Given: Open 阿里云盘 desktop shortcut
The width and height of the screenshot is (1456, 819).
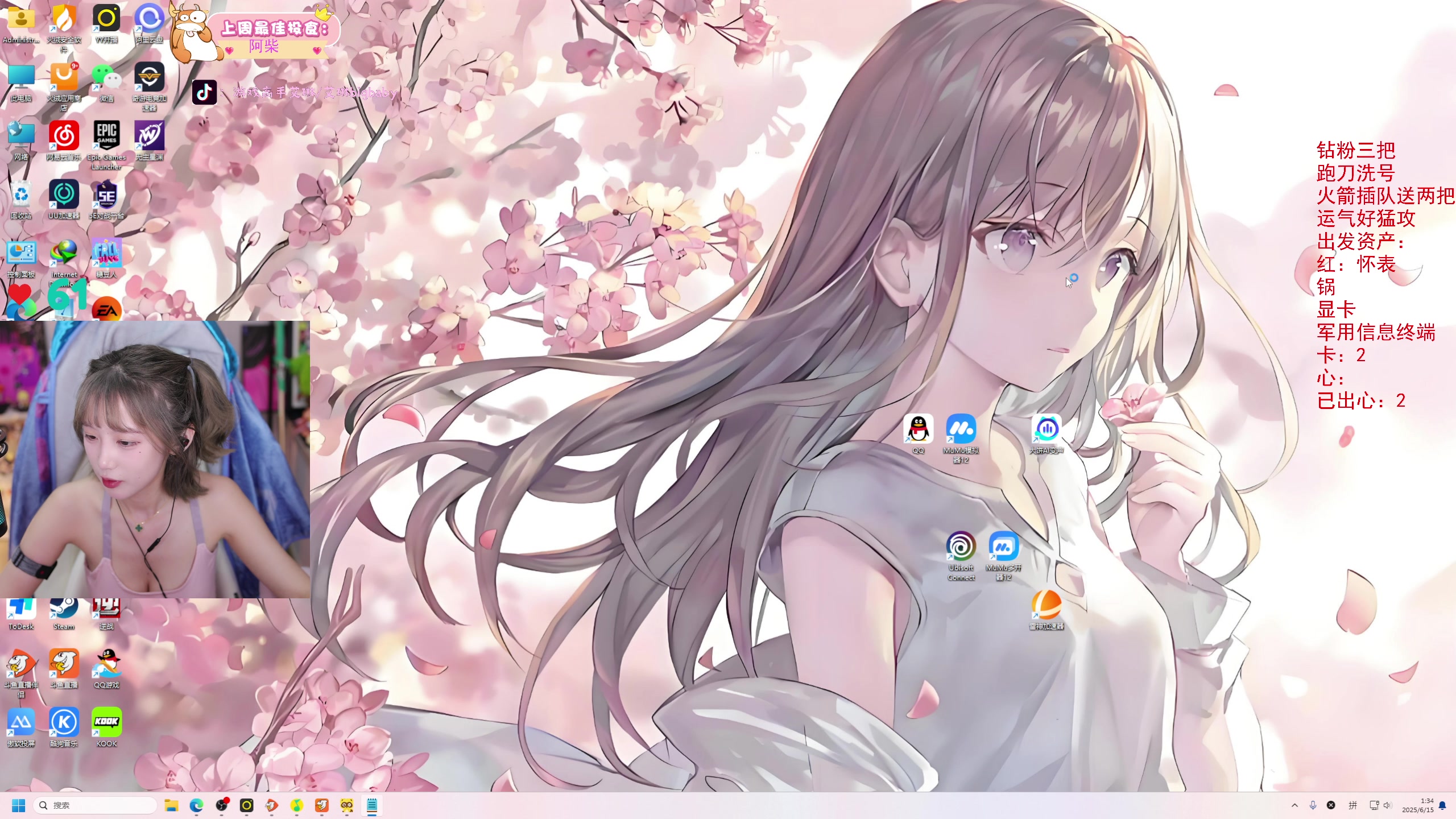Looking at the screenshot, I should [x=149, y=24].
